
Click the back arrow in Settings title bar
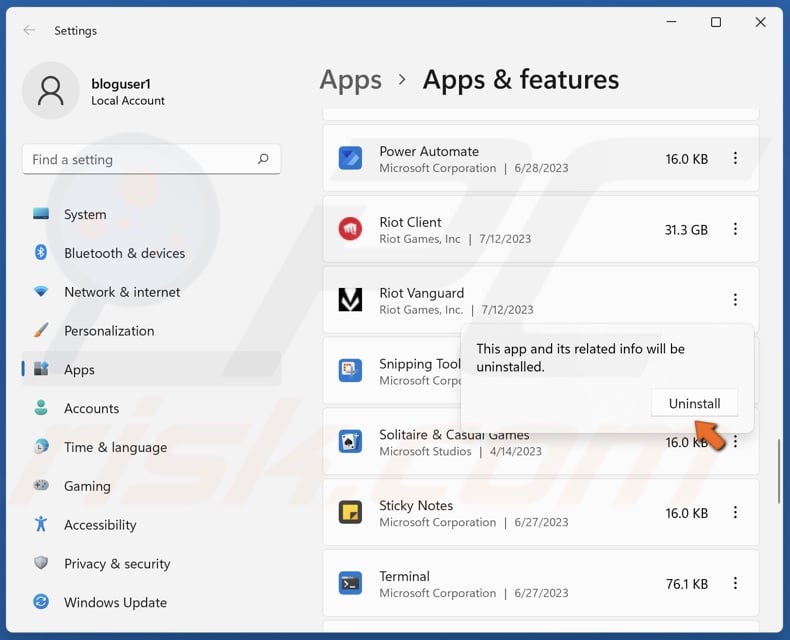pos(29,30)
